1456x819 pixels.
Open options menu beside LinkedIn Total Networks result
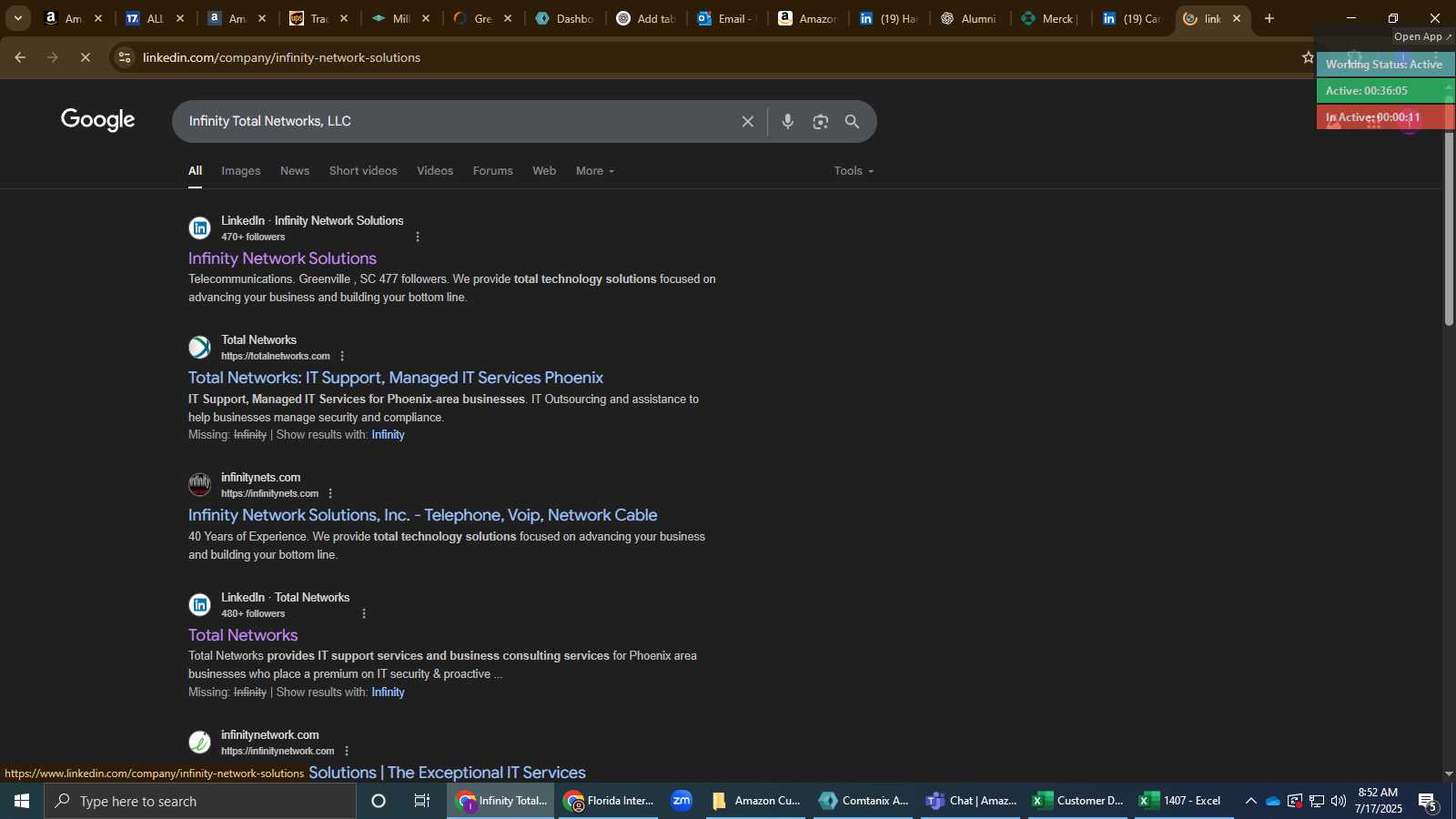tap(364, 613)
